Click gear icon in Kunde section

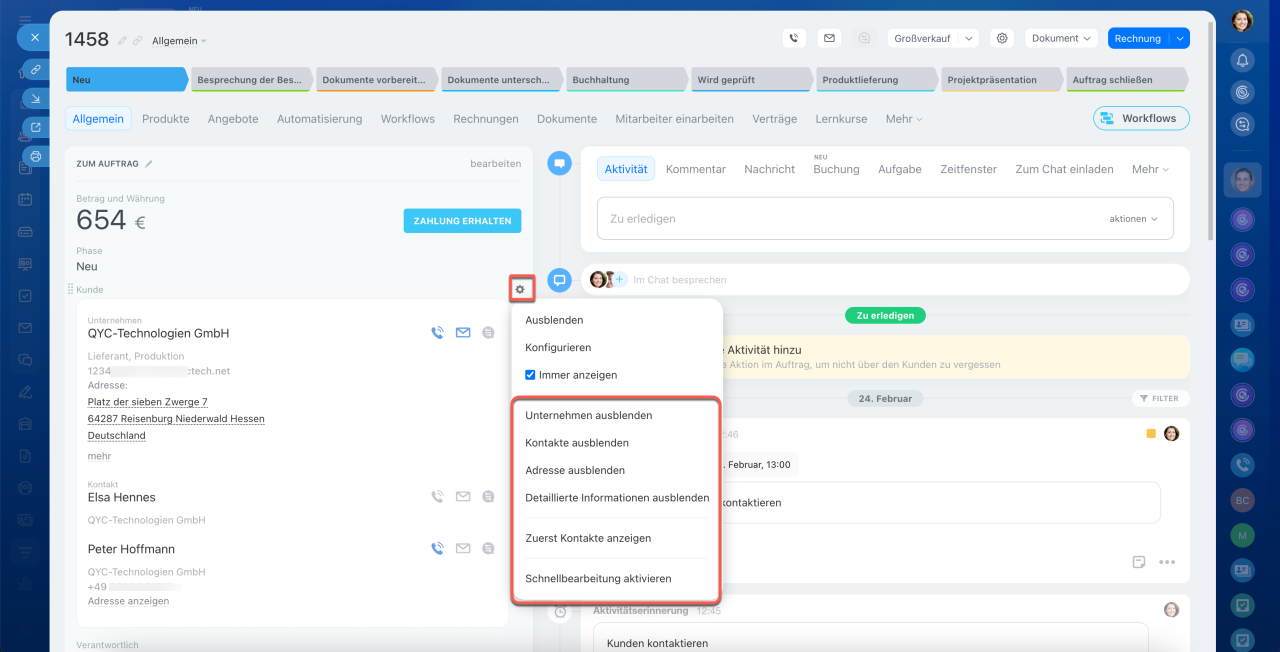(520, 289)
